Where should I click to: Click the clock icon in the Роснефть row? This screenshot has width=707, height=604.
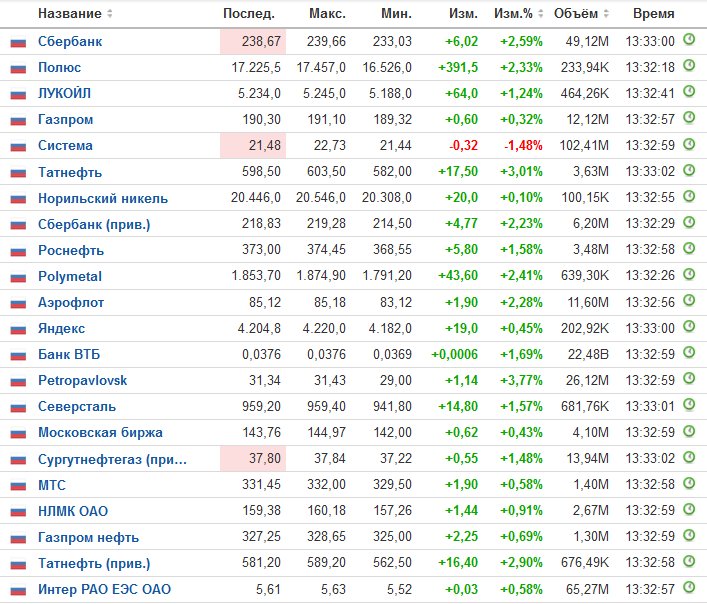pyautogui.click(x=689, y=248)
